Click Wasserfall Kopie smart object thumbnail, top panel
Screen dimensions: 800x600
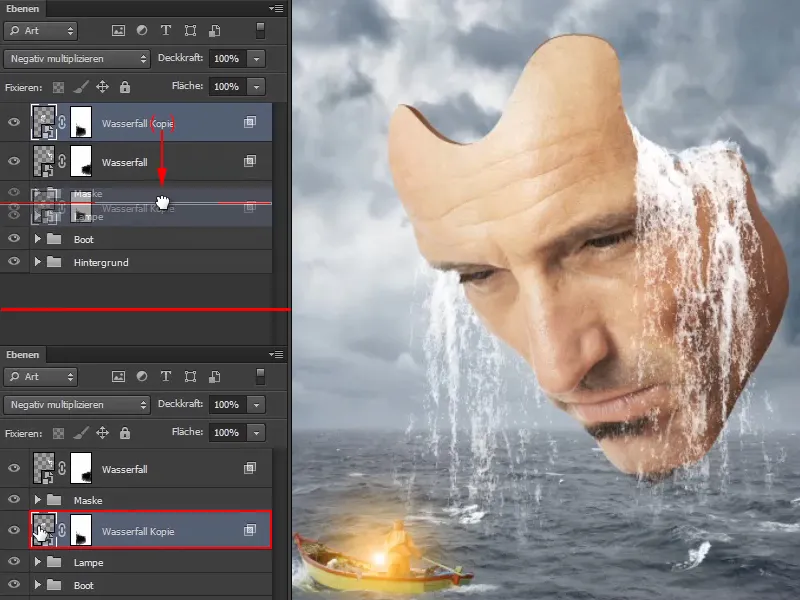pos(44,122)
